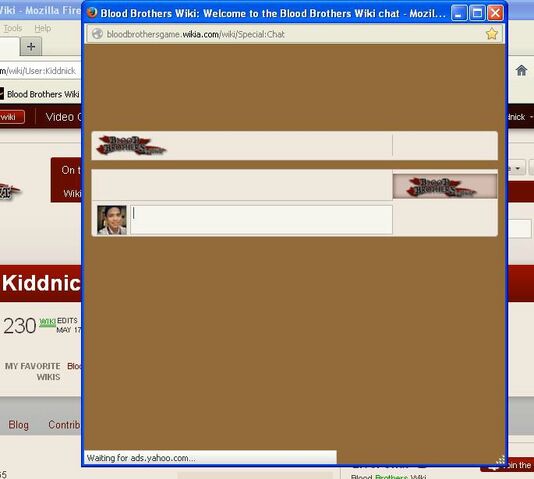
Task: Click the Kiddnick username heading
Action: (41, 283)
